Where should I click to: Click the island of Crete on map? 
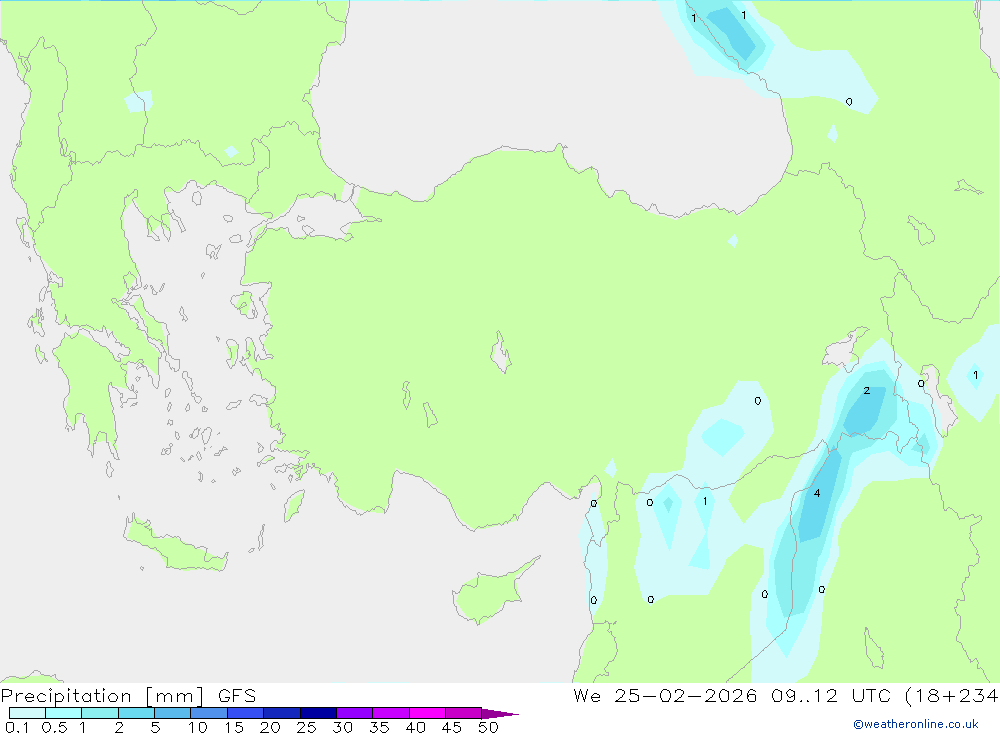click(x=175, y=544)
